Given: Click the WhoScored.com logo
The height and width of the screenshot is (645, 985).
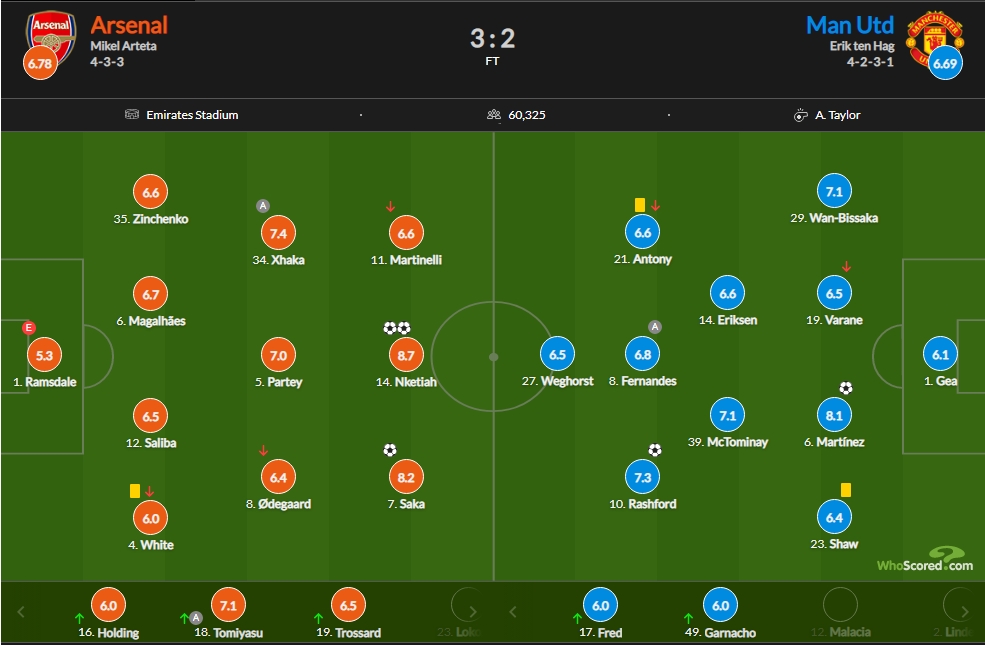Looking at the screenshot, I should pos(925,560).
